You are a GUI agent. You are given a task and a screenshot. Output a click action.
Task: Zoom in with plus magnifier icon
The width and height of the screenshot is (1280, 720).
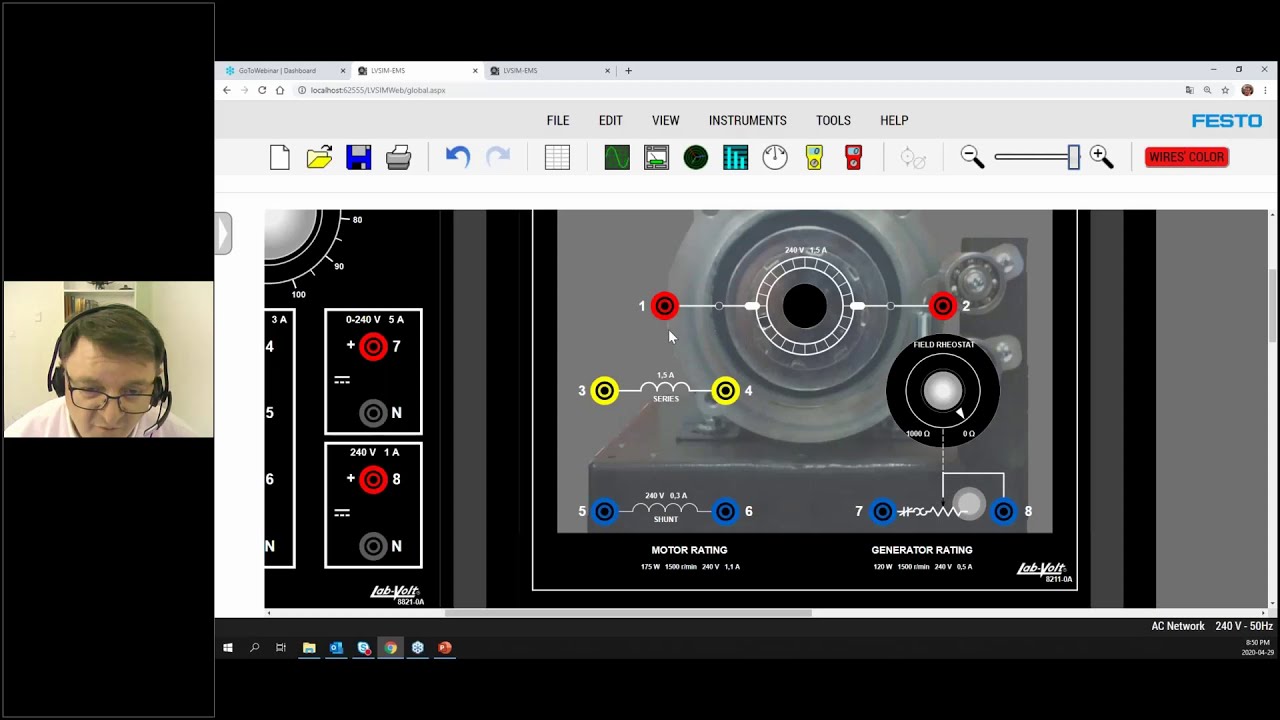(1101, 157)
